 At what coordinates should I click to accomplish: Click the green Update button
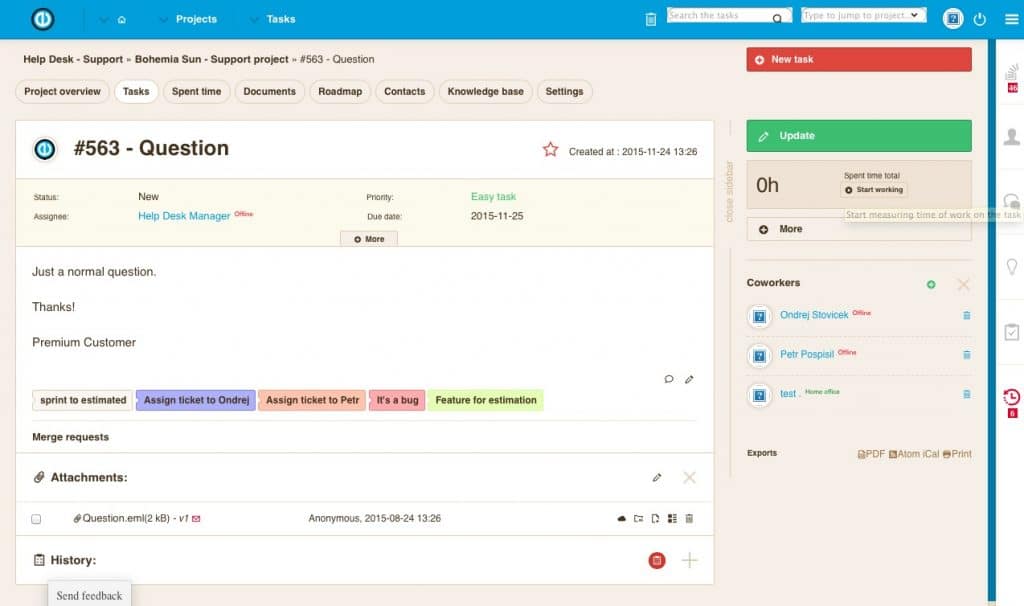858,136
